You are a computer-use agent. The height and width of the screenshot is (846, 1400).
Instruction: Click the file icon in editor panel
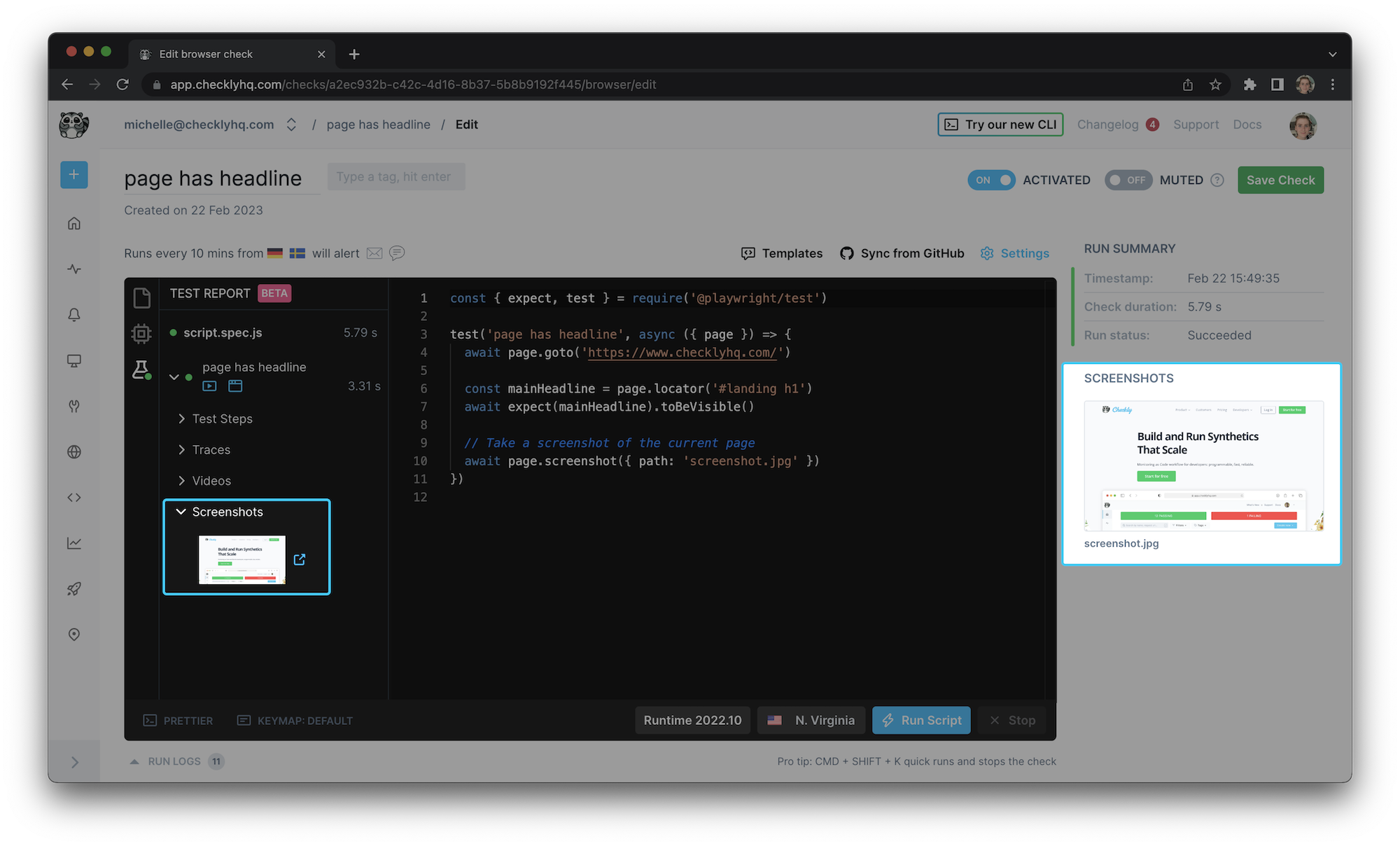click(x=141, y=298)
